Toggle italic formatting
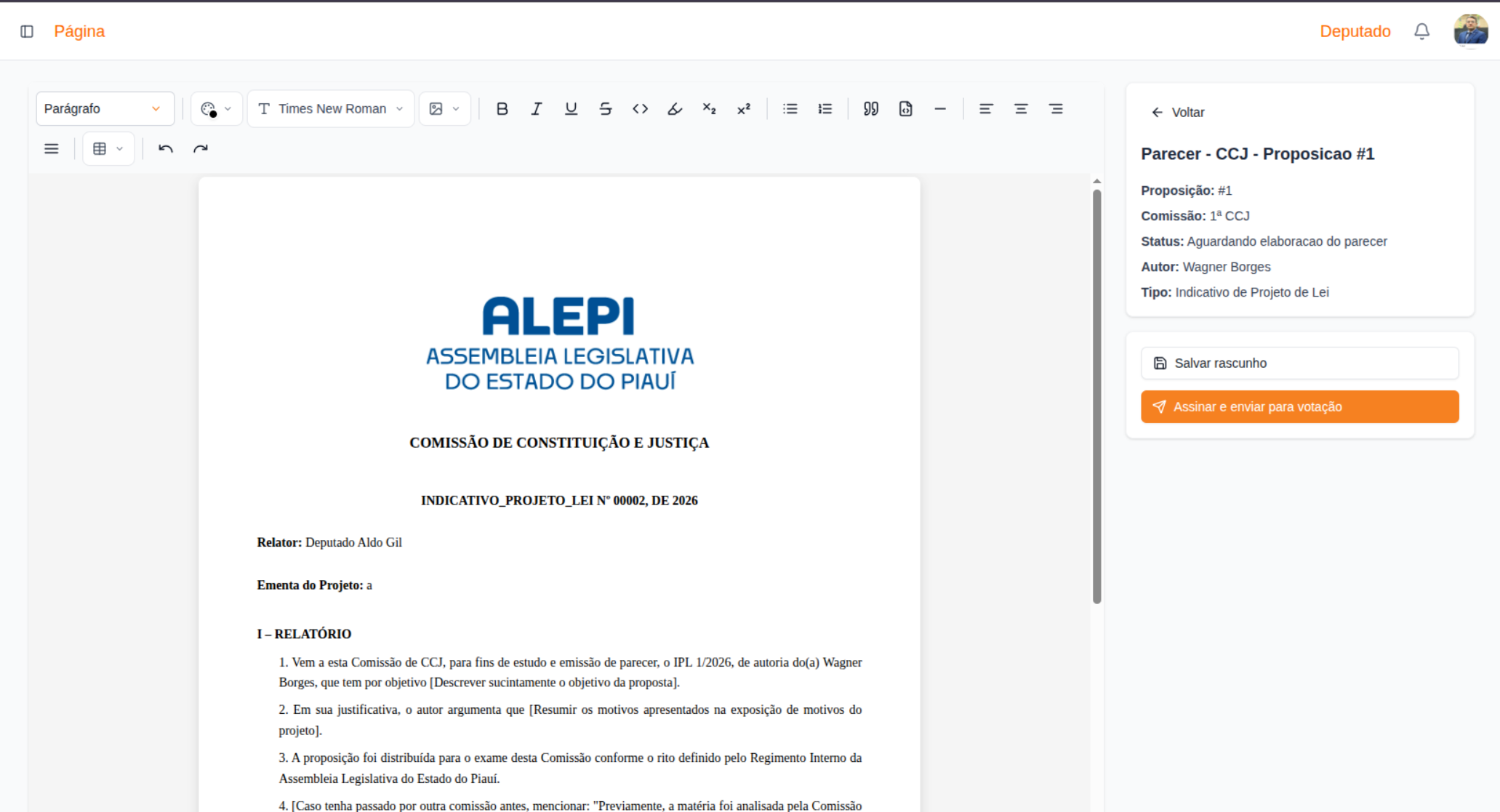This screenshot has width=1500, height=812. pos(537,109)
